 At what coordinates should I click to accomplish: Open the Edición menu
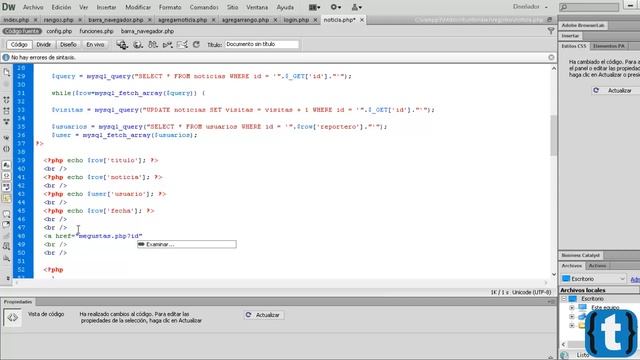coord(61,7)
